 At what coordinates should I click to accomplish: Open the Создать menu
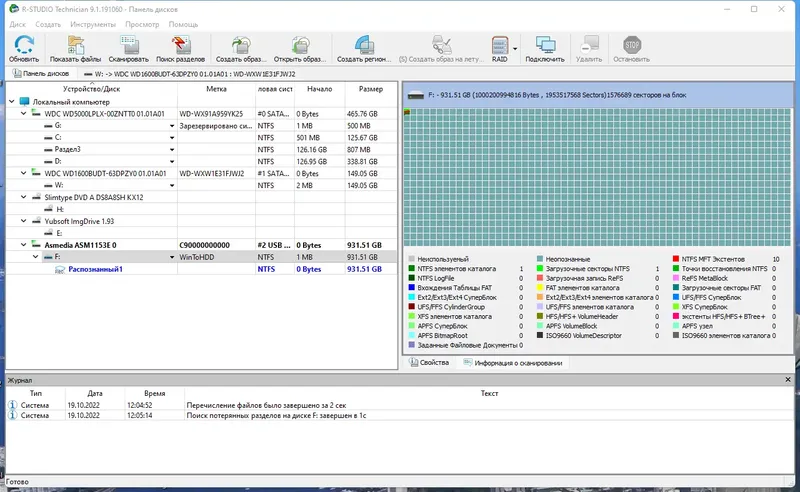48,24
